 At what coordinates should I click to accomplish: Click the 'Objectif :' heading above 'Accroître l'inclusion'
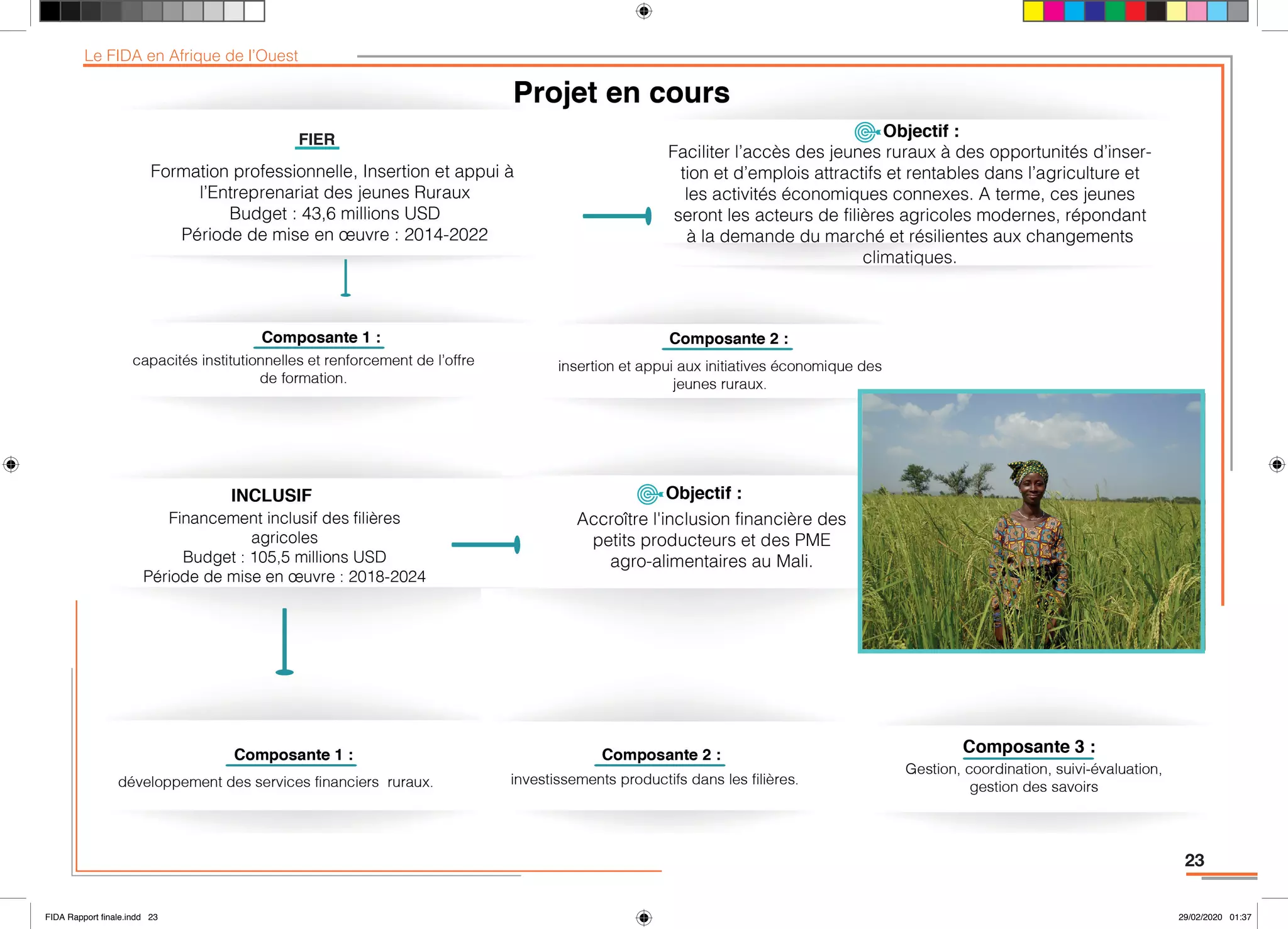point(704,493)
